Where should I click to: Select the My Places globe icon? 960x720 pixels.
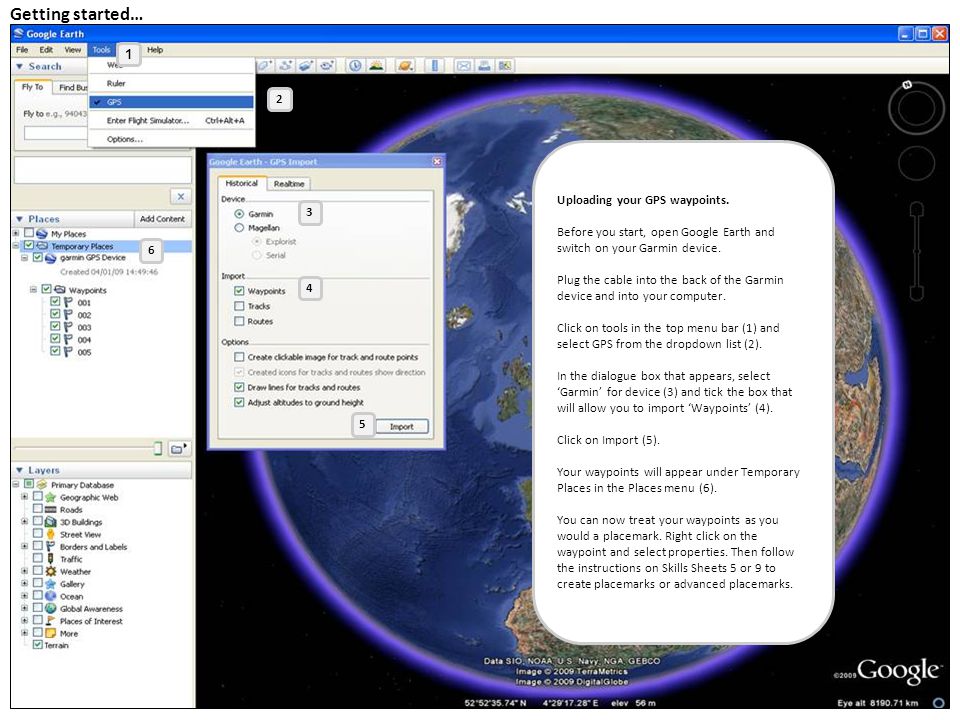(x=42, y=234)
